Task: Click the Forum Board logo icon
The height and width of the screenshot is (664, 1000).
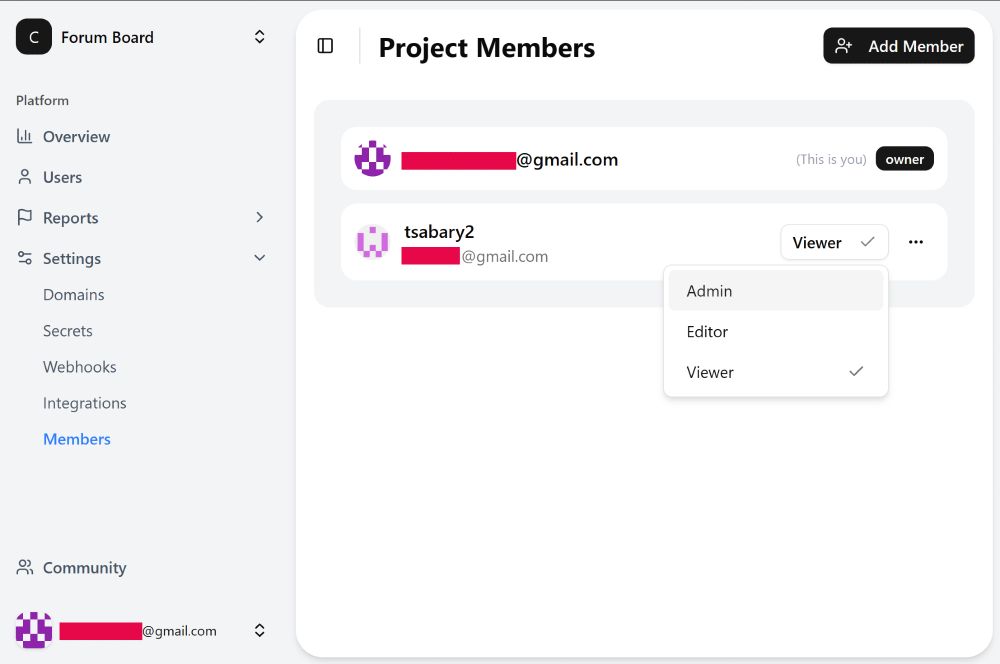Action: (34, 37)
